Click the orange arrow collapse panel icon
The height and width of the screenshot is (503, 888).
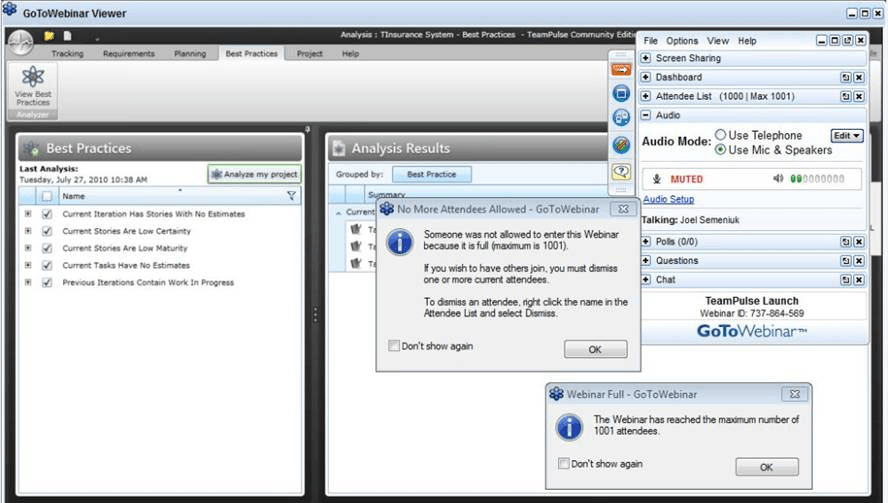(x=621, y=70)
